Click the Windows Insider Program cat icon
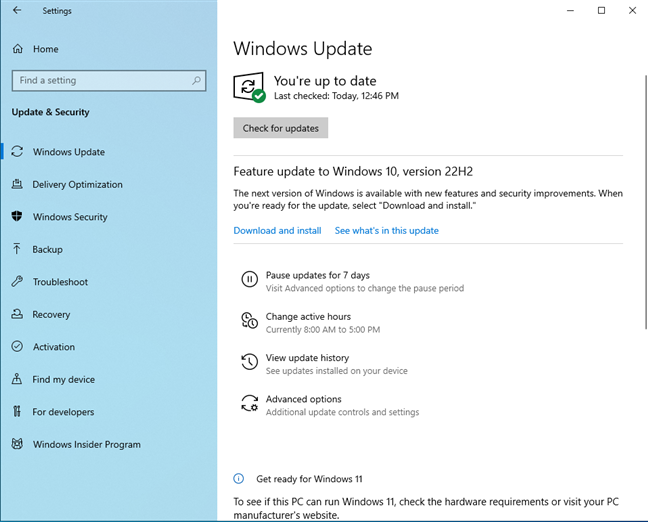 [x=17, y=444]
